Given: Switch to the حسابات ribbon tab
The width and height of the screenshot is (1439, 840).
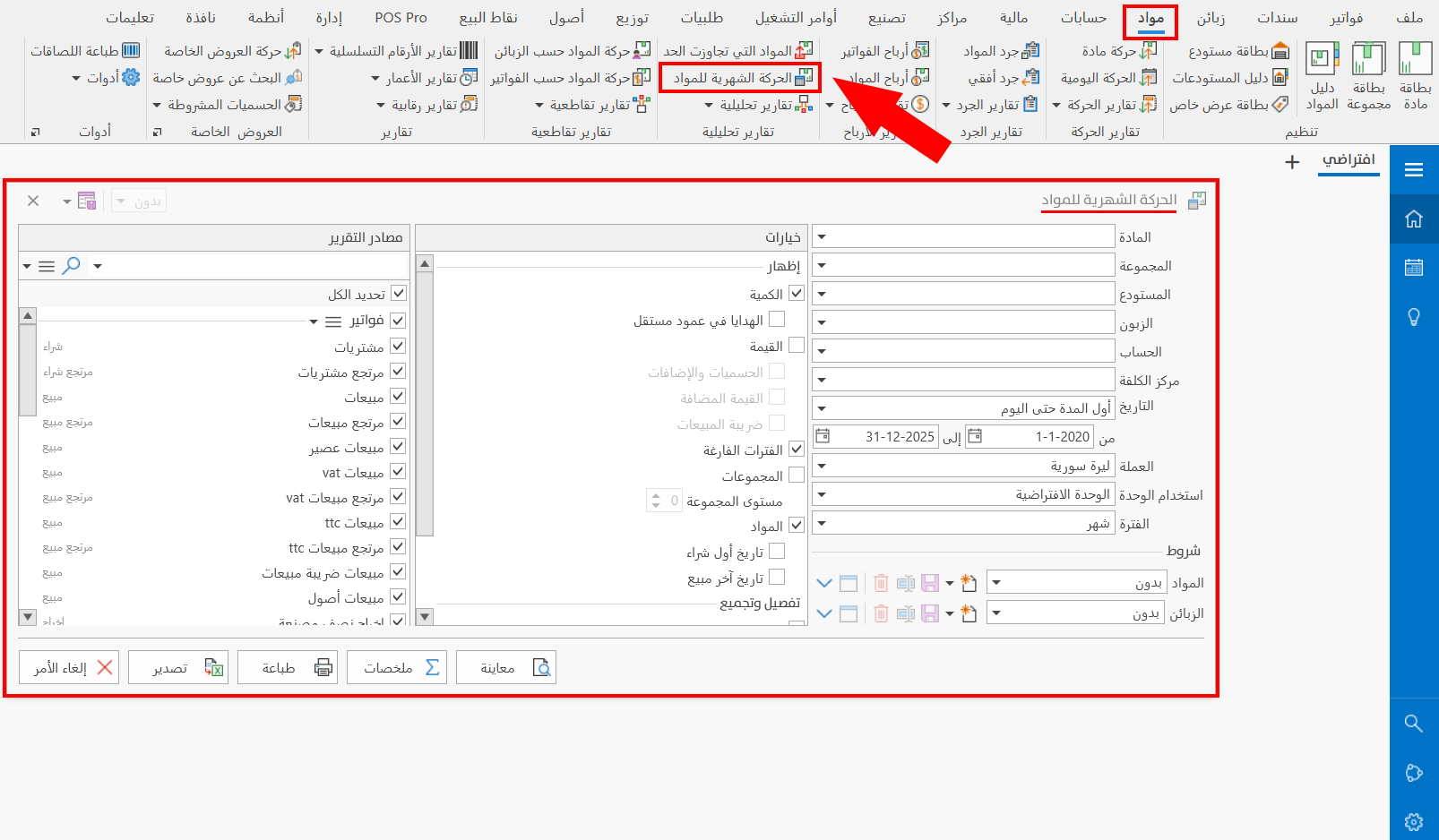Looking at the screenshot, I should 1082,16.
